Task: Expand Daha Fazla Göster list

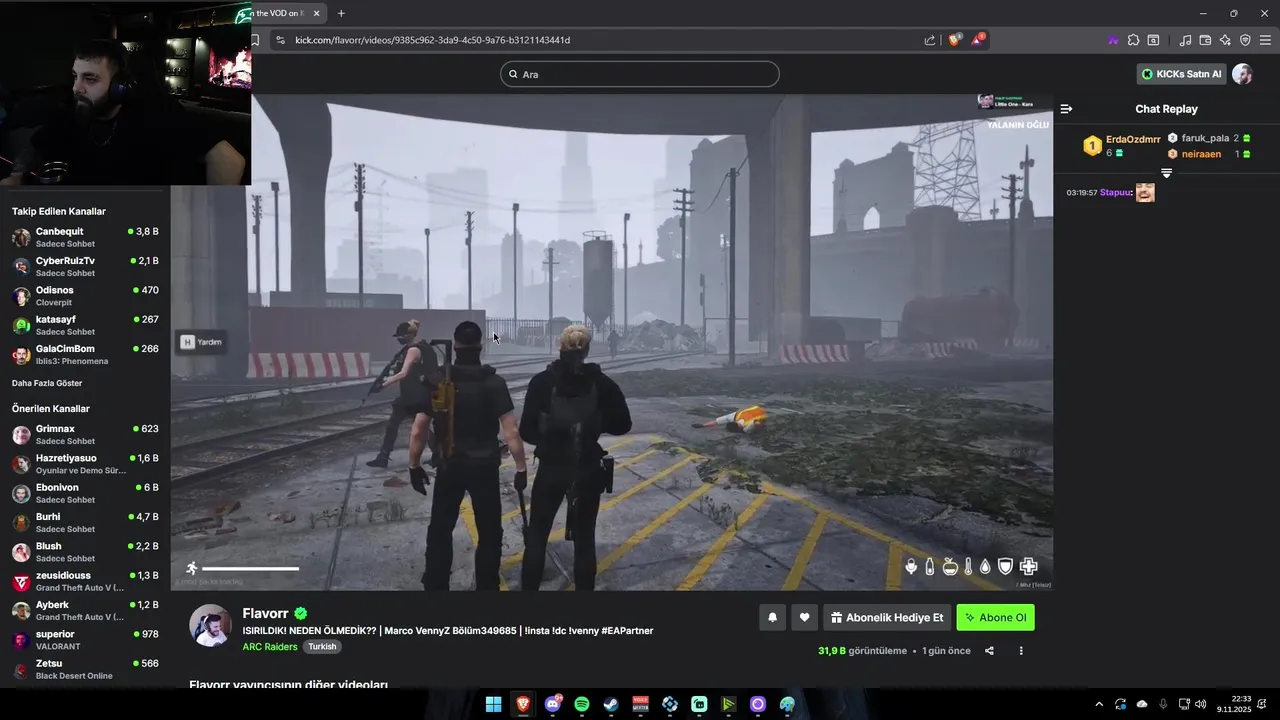Action: pyautogui.click(x=47, y=383)
